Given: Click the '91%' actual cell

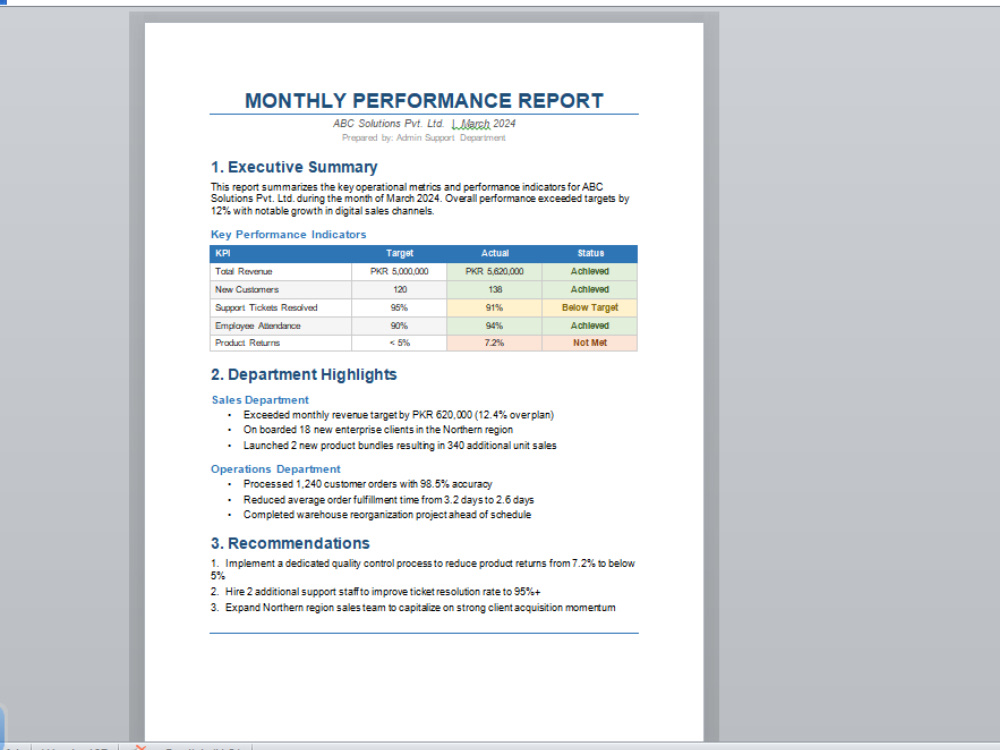Looking at the screenshot, I should point(495,308).
